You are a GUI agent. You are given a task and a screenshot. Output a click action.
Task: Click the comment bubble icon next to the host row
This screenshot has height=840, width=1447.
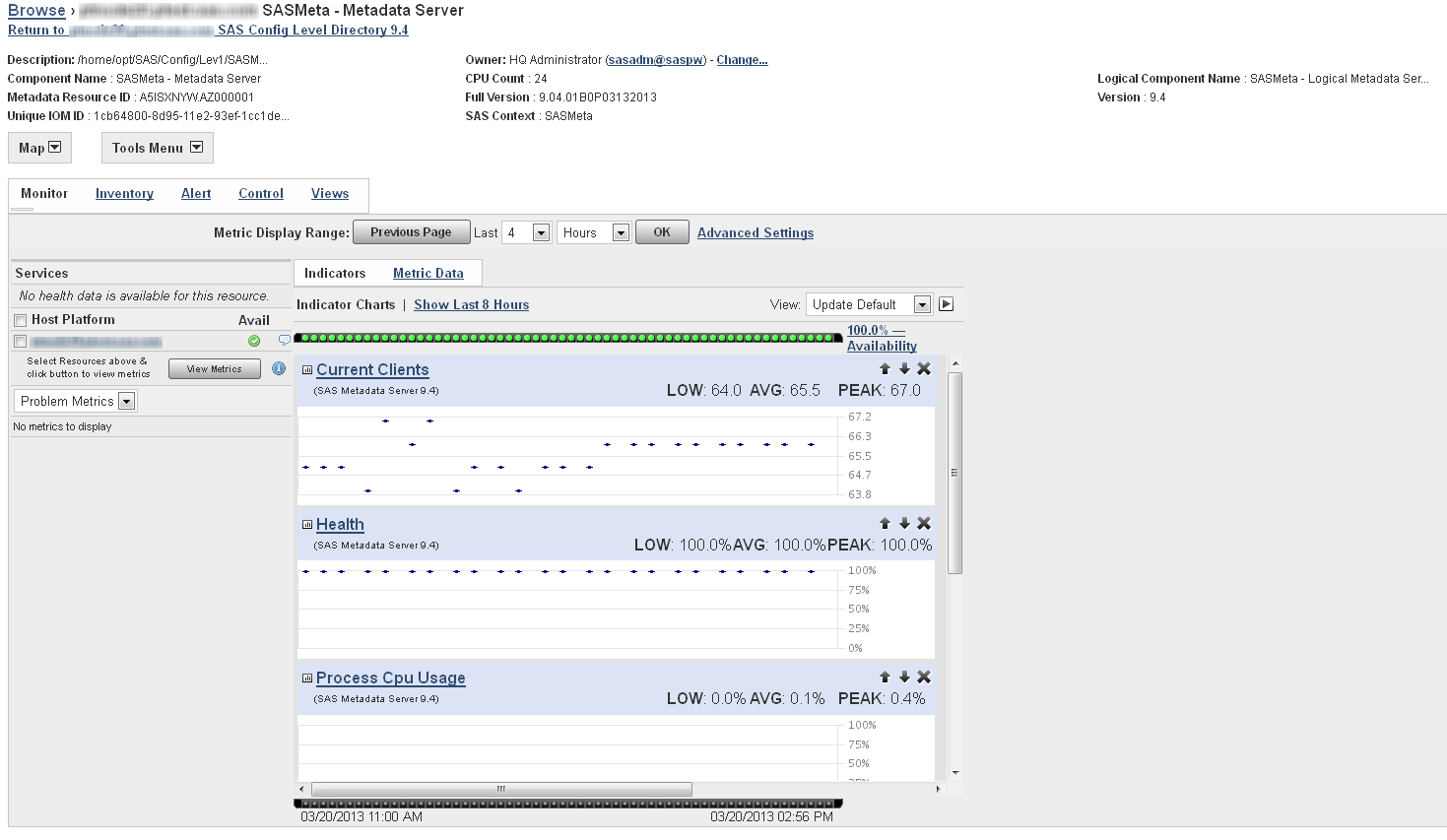click(284, 341)
